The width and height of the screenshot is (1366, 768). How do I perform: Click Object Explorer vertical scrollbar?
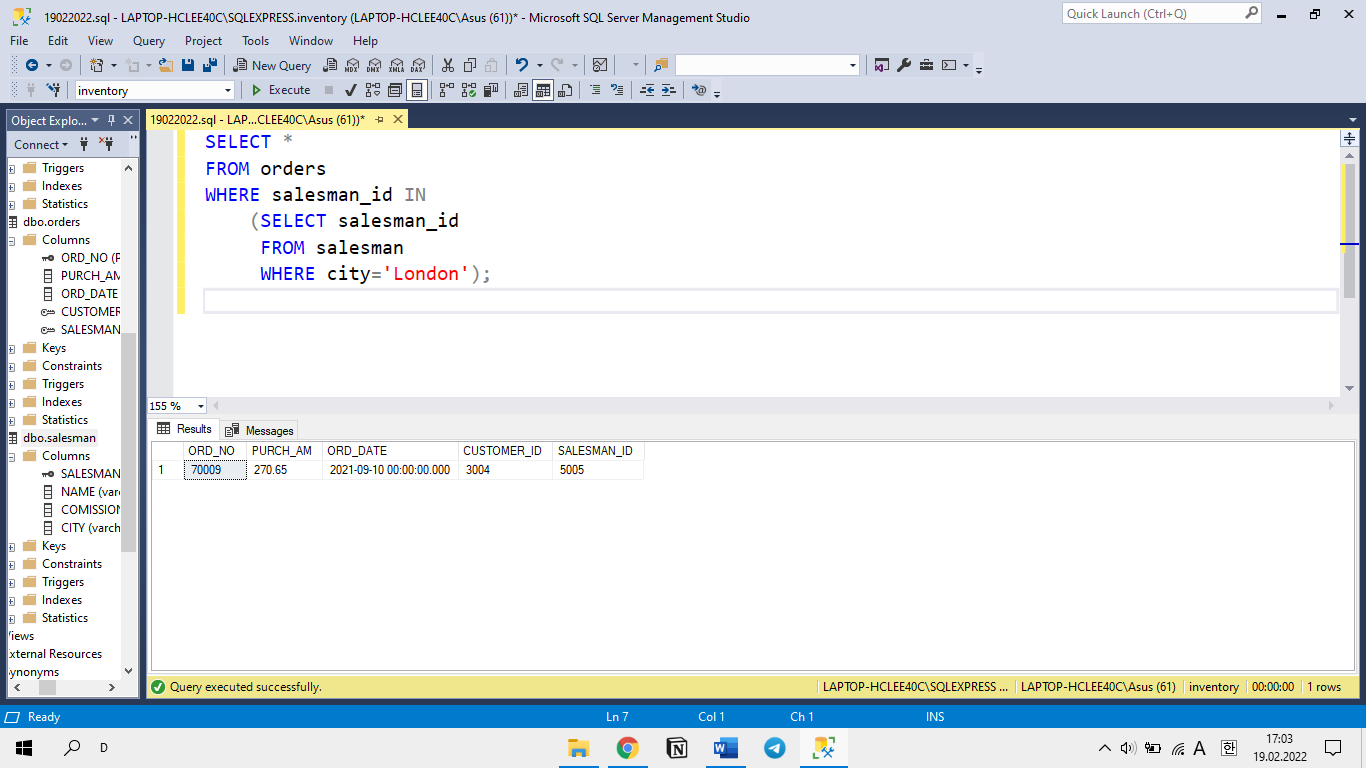coord(128,441)
